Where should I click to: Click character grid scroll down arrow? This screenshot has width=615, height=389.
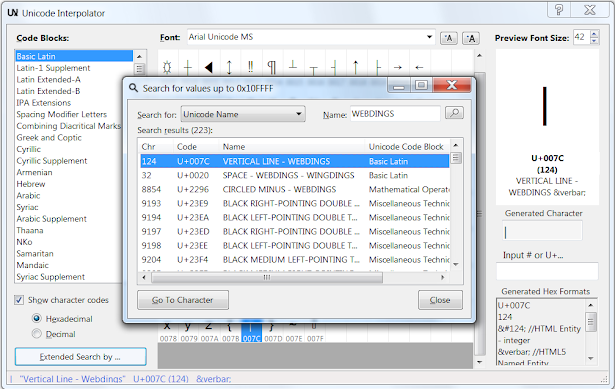480,362
